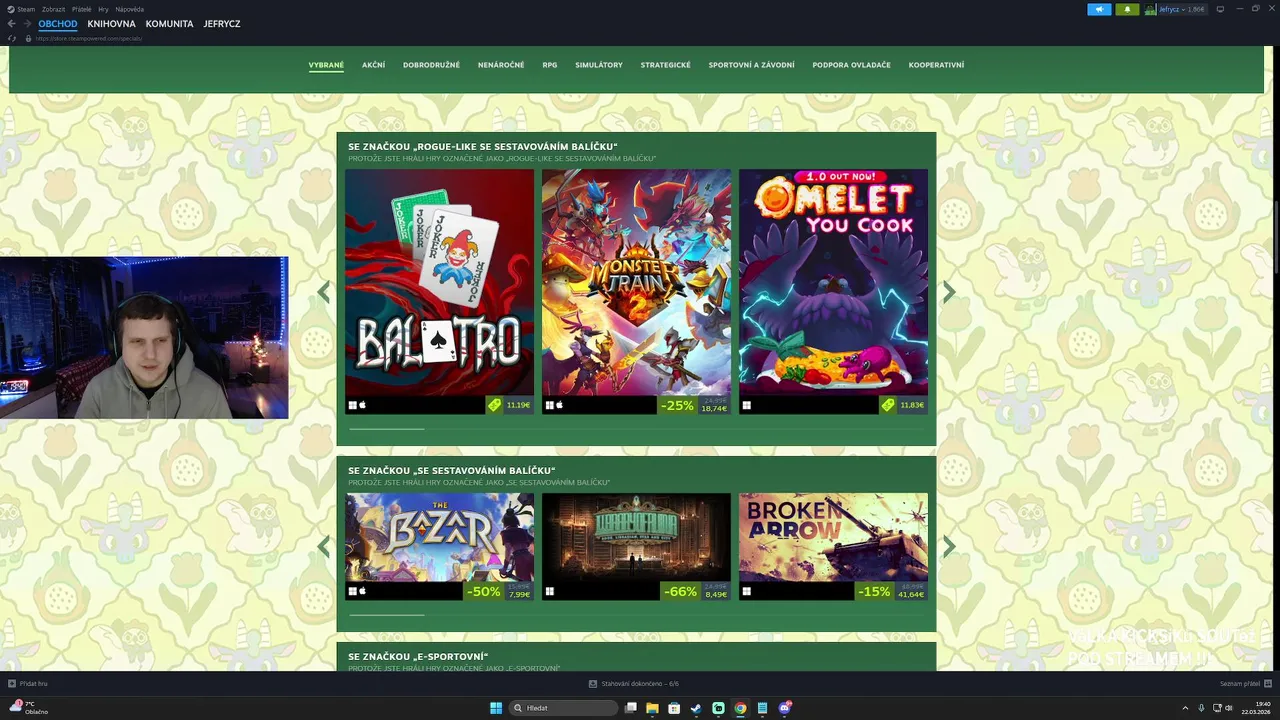Screen dimensions: 1280x720
Task: Click Monster Train 2's -25% discount badge
Action: [x=678, y=405]
